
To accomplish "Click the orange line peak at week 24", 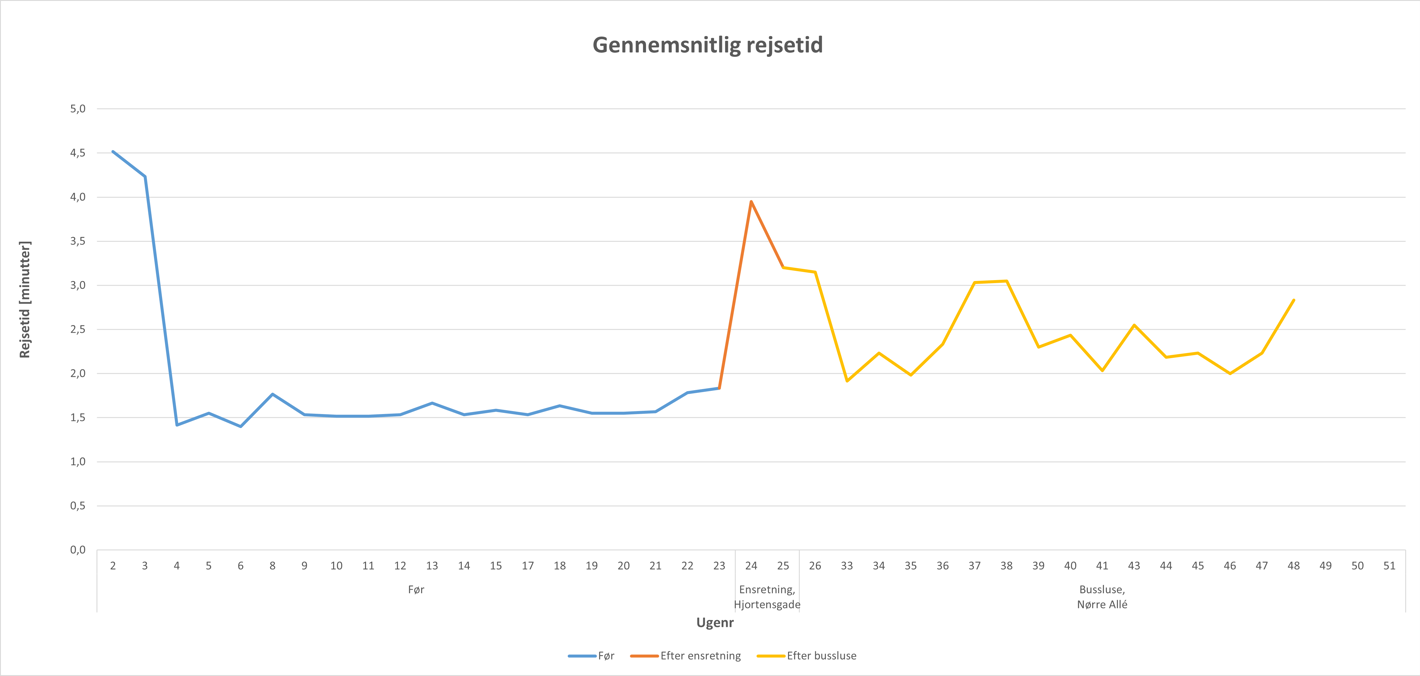I will pos(751,202).
